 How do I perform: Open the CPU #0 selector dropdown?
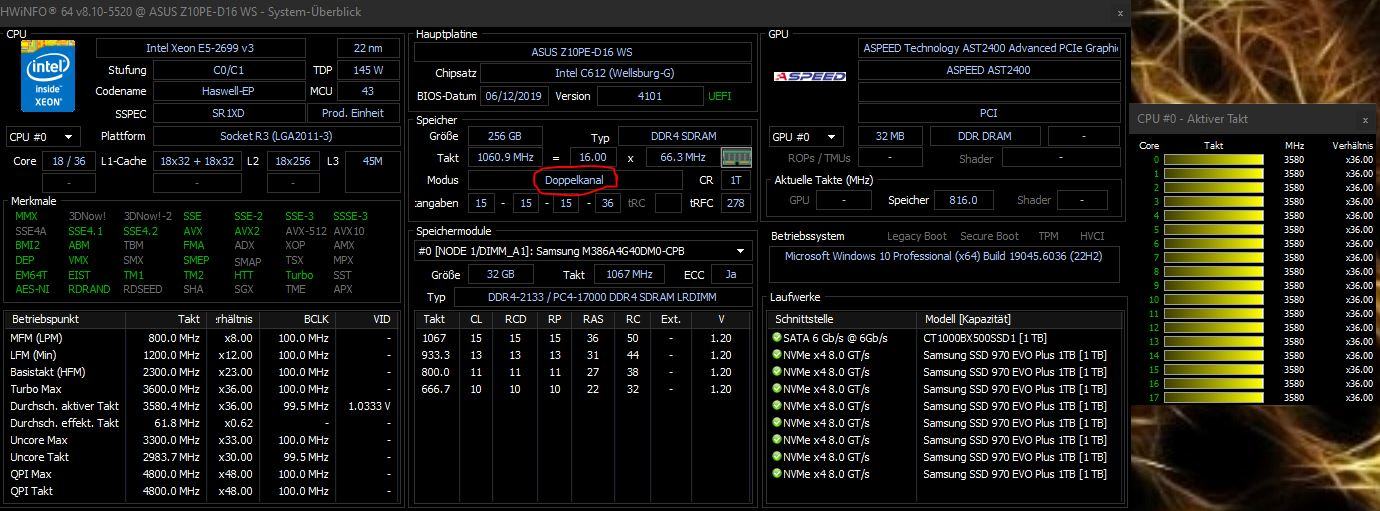point(43,137)
